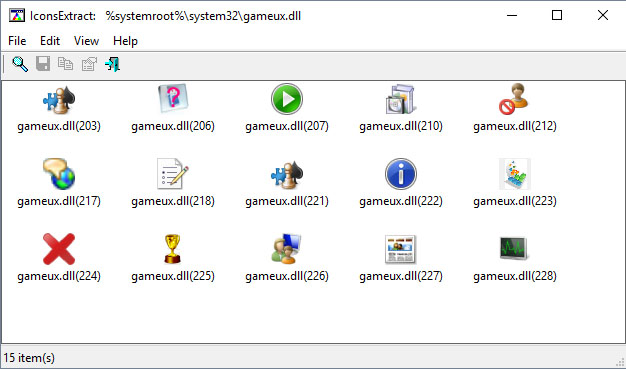Image resolution: width=626 pixels, height=369 pixels.
Task: Click the label text gameux.dll(224)
Action: (x=59, y=276)
